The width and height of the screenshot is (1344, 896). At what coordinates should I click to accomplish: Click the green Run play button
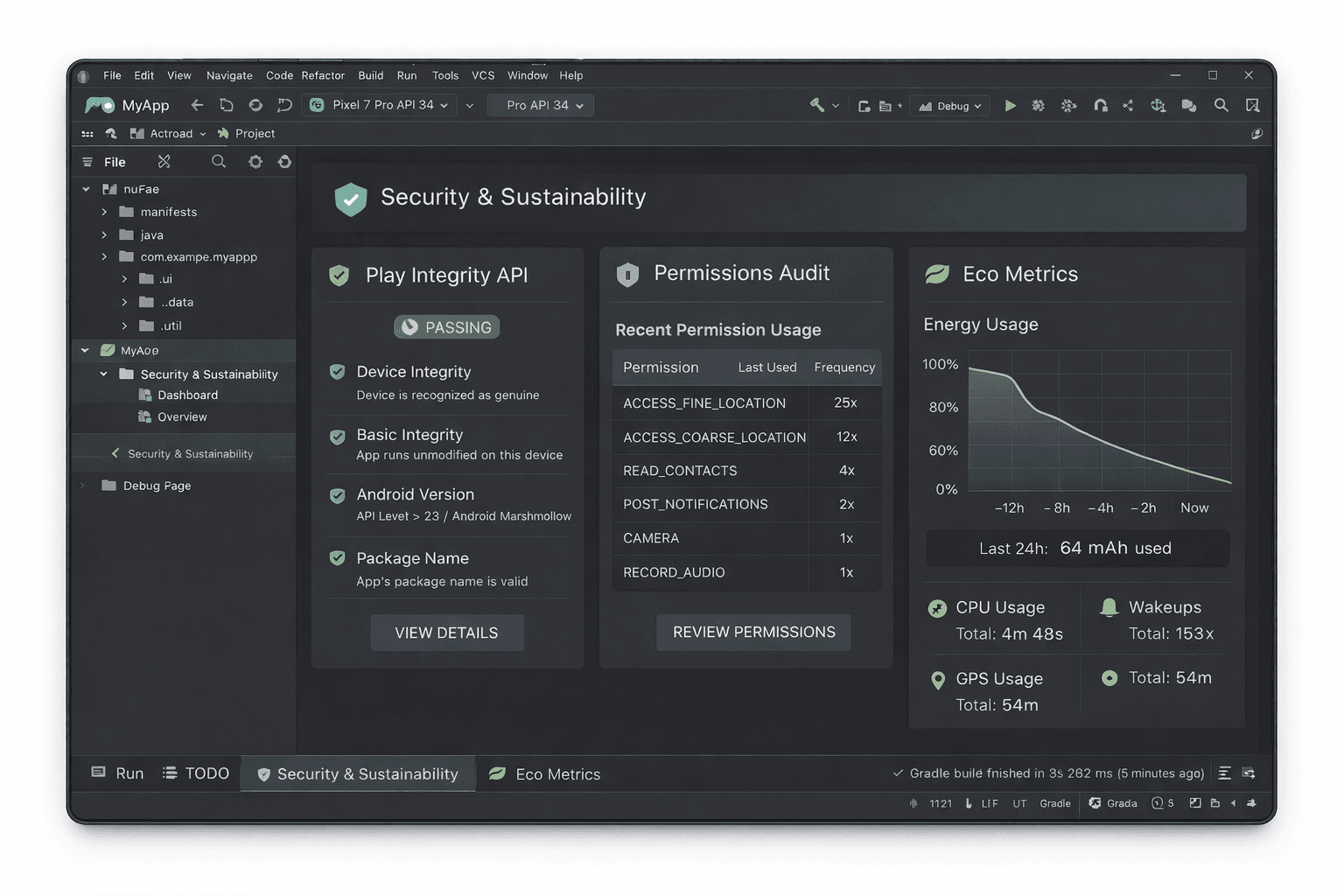tap(1010, 106)
